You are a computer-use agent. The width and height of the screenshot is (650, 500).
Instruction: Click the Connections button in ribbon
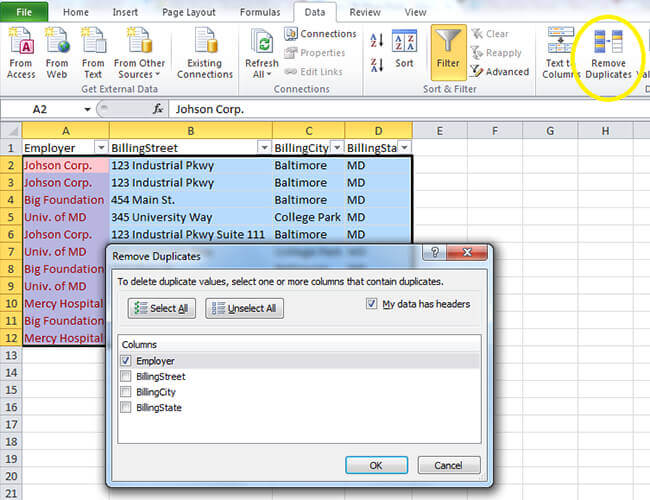tap(320, 34)
